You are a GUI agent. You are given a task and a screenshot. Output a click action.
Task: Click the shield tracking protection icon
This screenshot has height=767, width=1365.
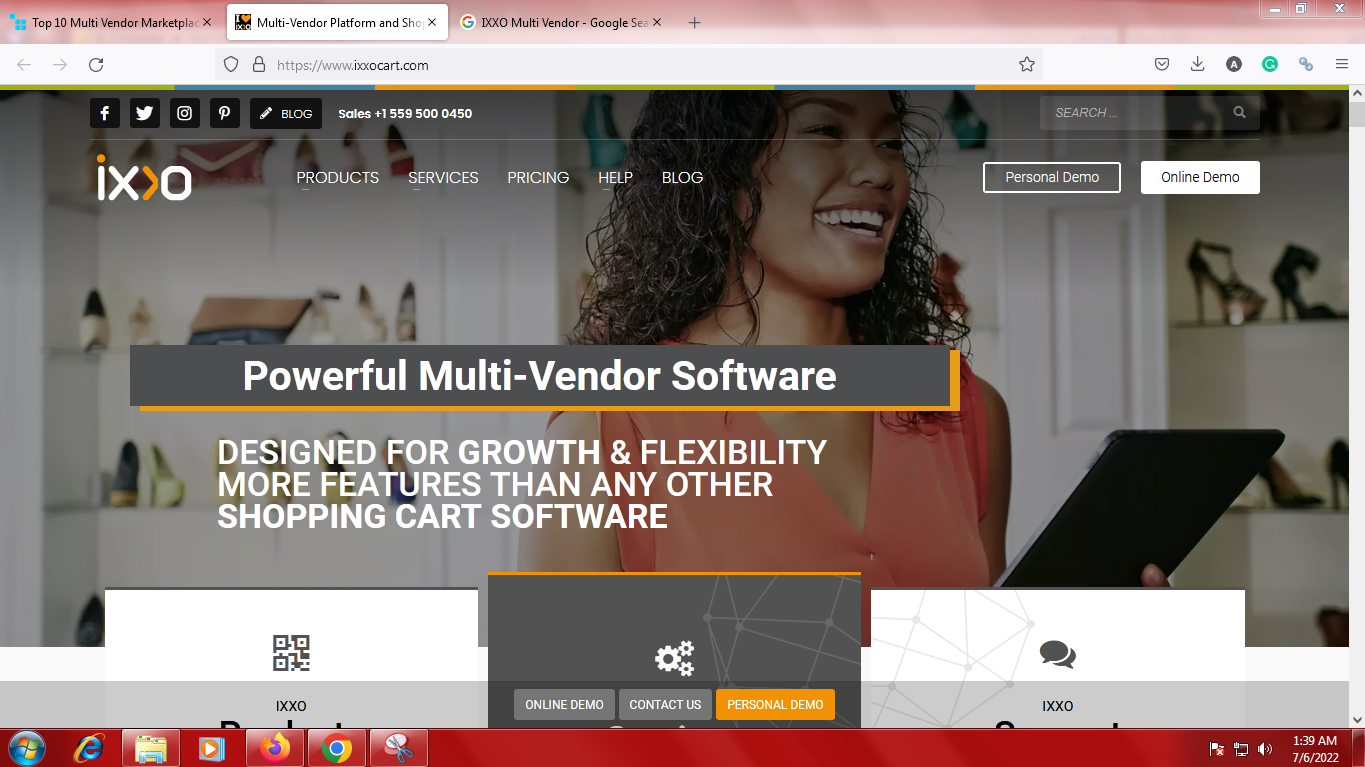[231, 64]
